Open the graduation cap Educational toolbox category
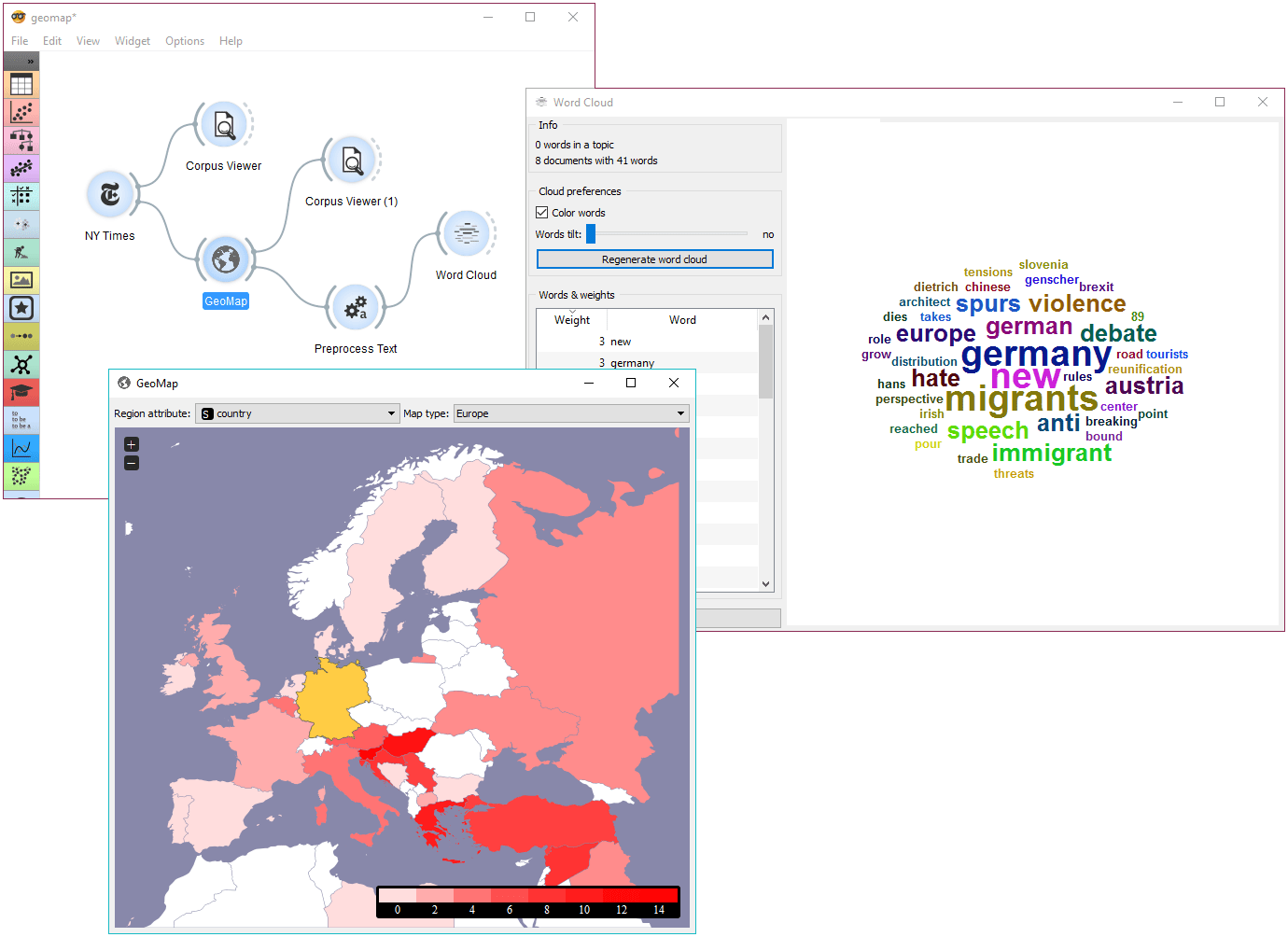Image resolution: width=1288 pixels, height=937 pixels. coord(21,392)
